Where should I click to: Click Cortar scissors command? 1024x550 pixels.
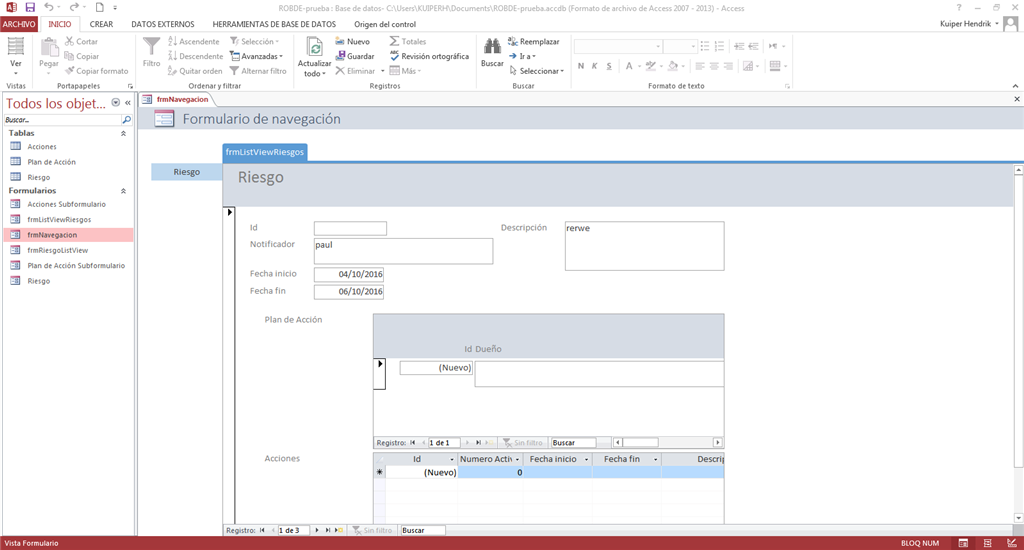coord(81,41)
